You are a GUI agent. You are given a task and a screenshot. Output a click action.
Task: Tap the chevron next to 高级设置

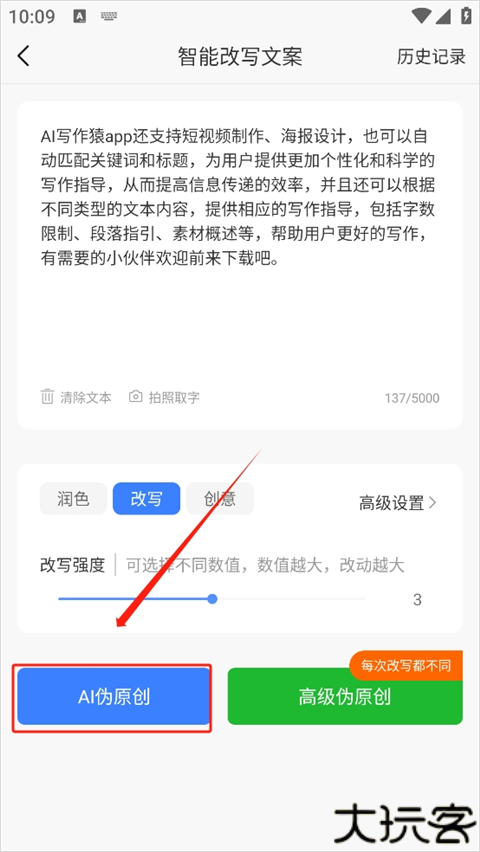coord(432,503)
